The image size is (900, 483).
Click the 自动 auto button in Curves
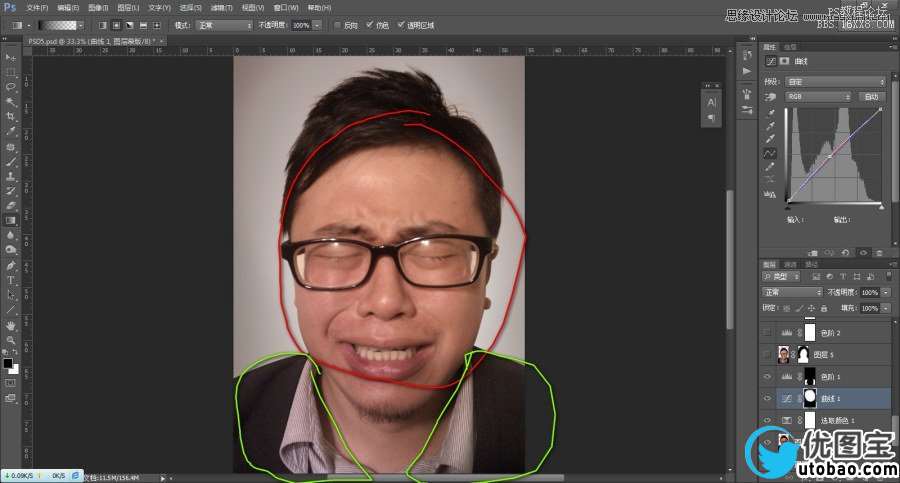click(x=871, y=96)
